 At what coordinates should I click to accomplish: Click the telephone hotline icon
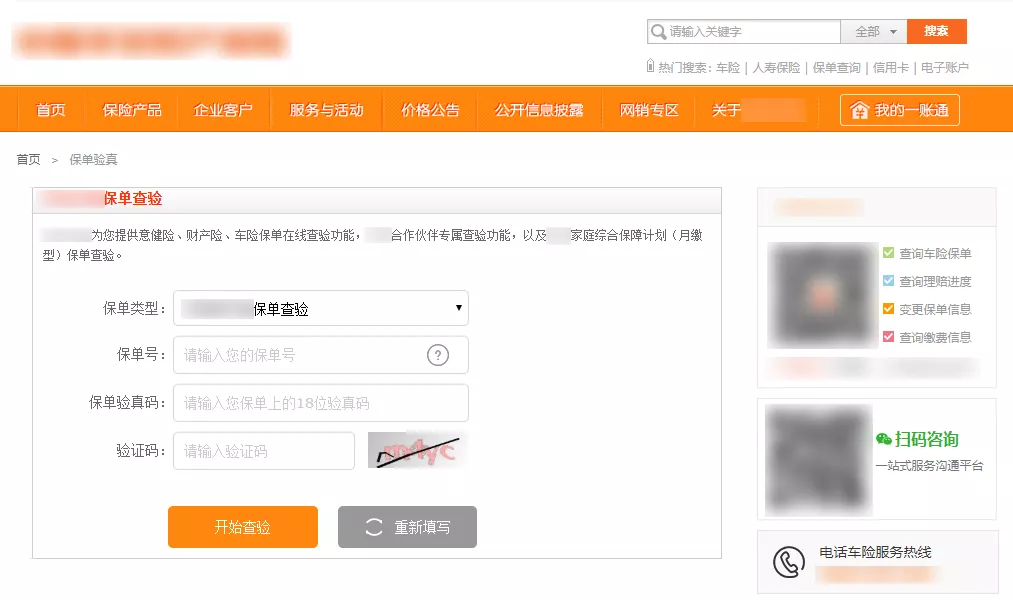point(789,562)
